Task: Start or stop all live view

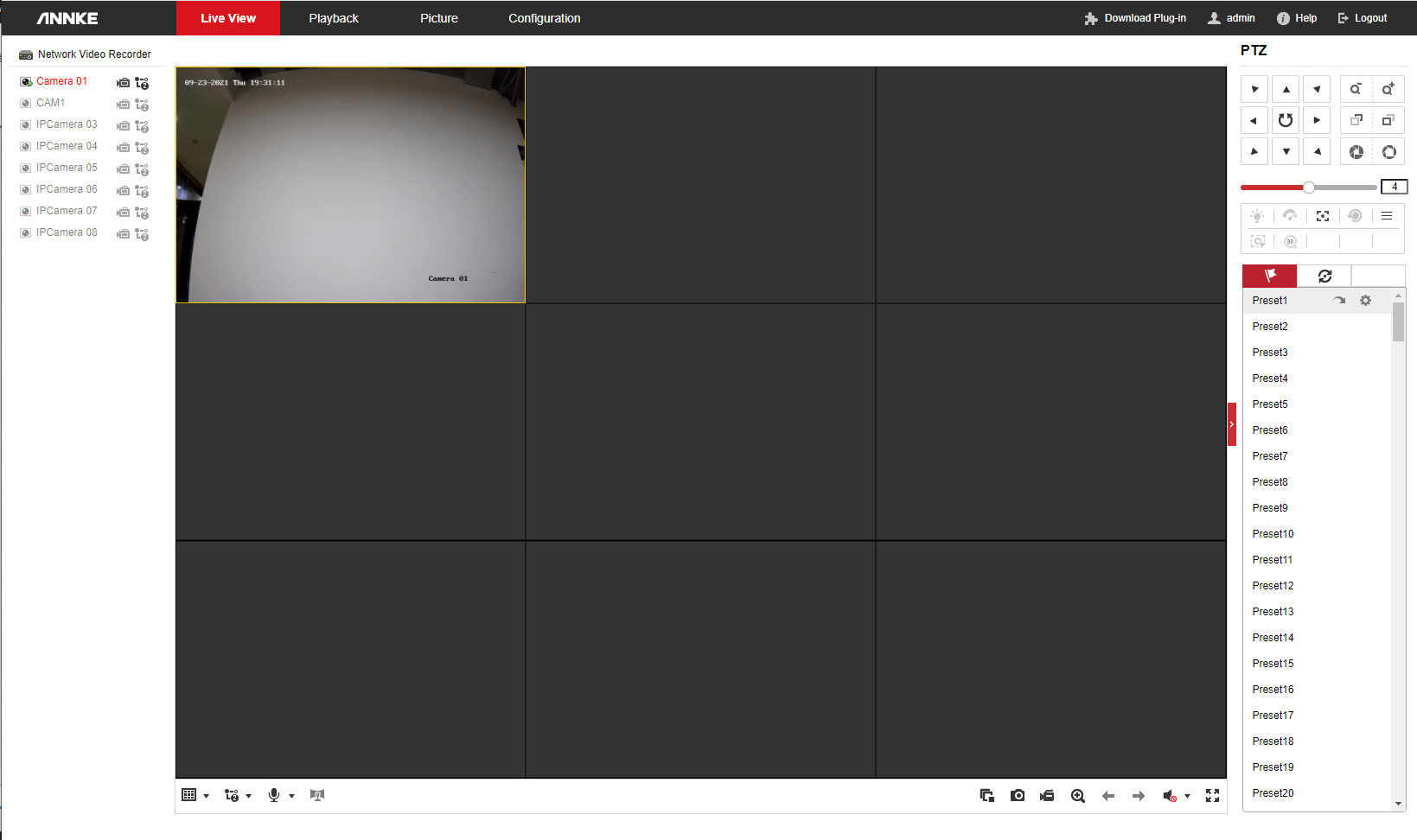Action: [x=986, y=795]
